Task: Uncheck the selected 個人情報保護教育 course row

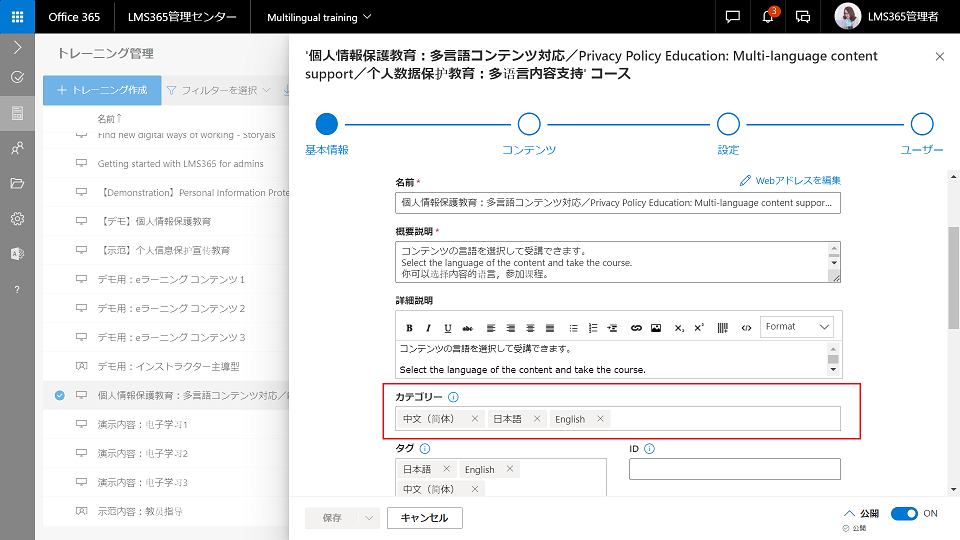Action: 59,395
